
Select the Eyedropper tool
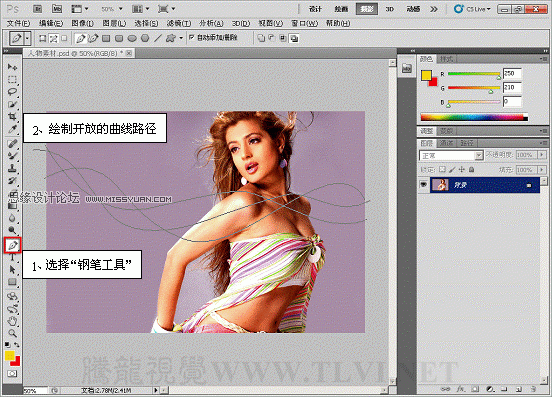pos(12,129)
